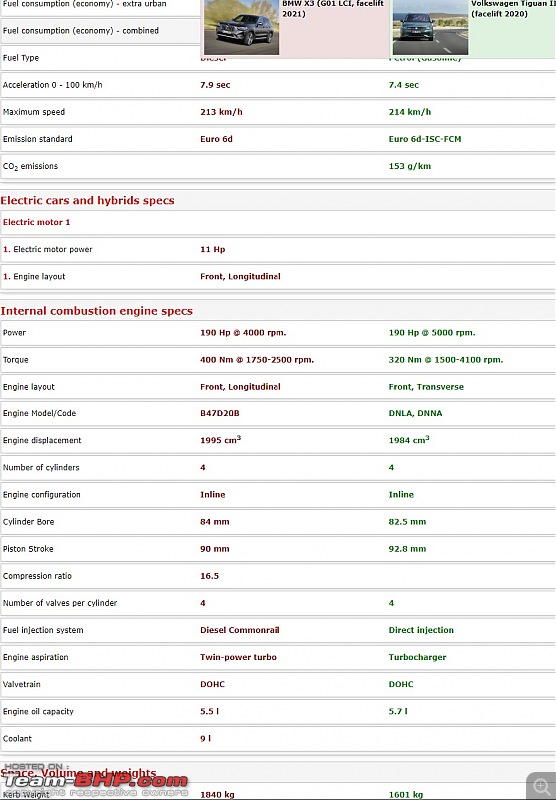Click the '1. Engine layout' row label
This screenshot has height=800, width=556.
coord(34,277)
